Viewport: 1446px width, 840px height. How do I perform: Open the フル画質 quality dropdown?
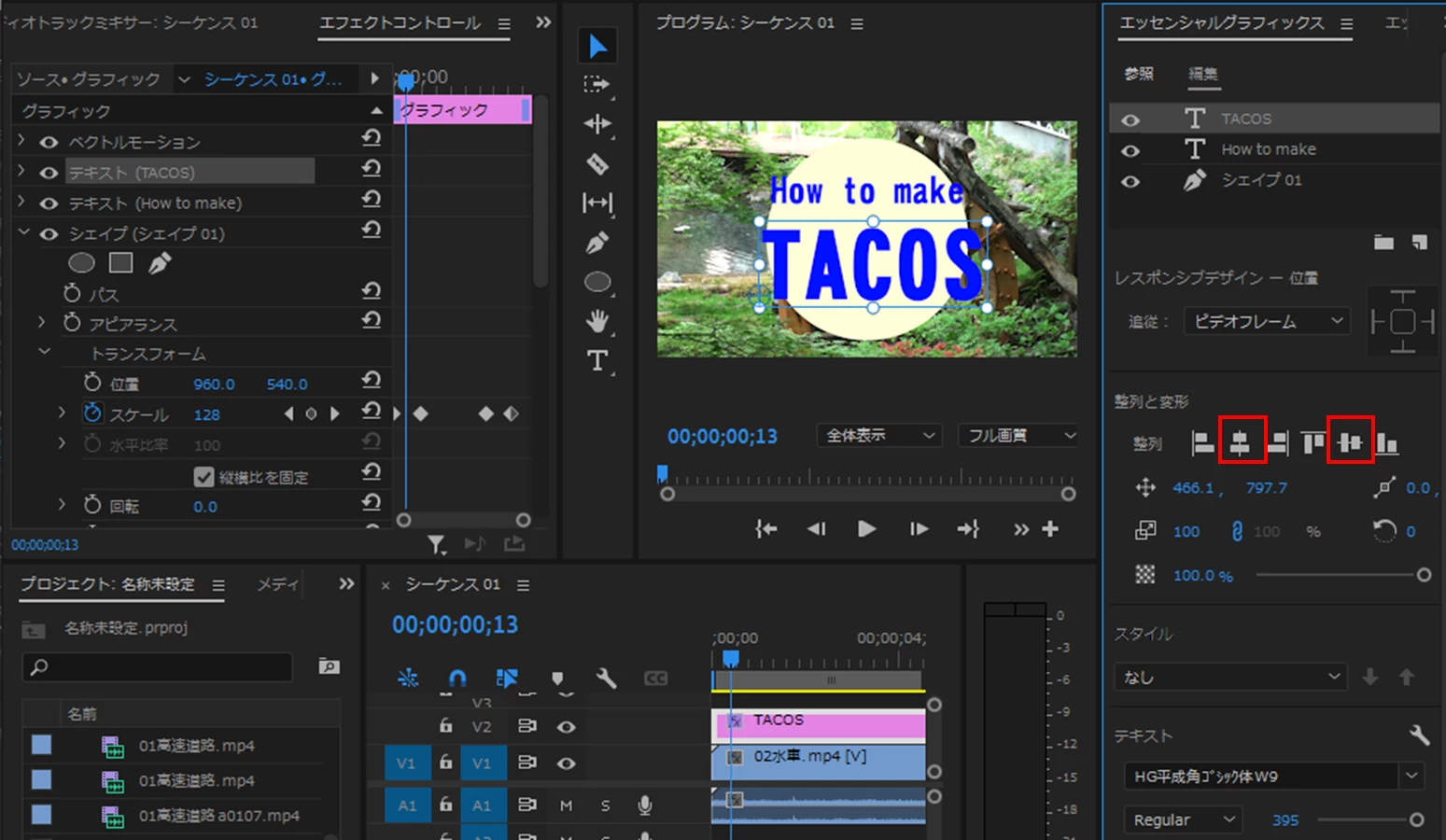pyautogui.click(x=1019, y=435)
